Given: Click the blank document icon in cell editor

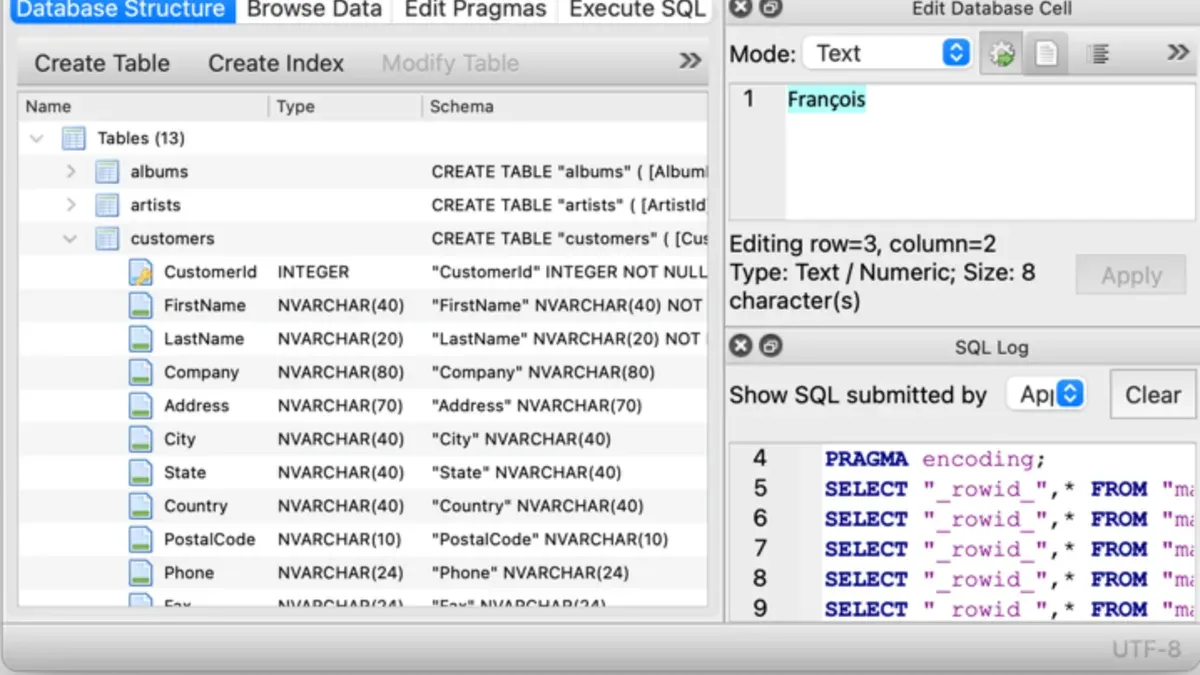Looking at the screenshot, I should pyautogui.click(x=1046, y=54).
